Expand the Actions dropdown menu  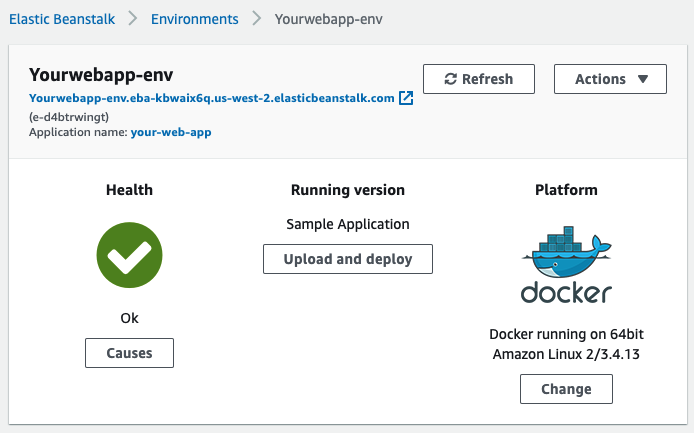[610, 79]
